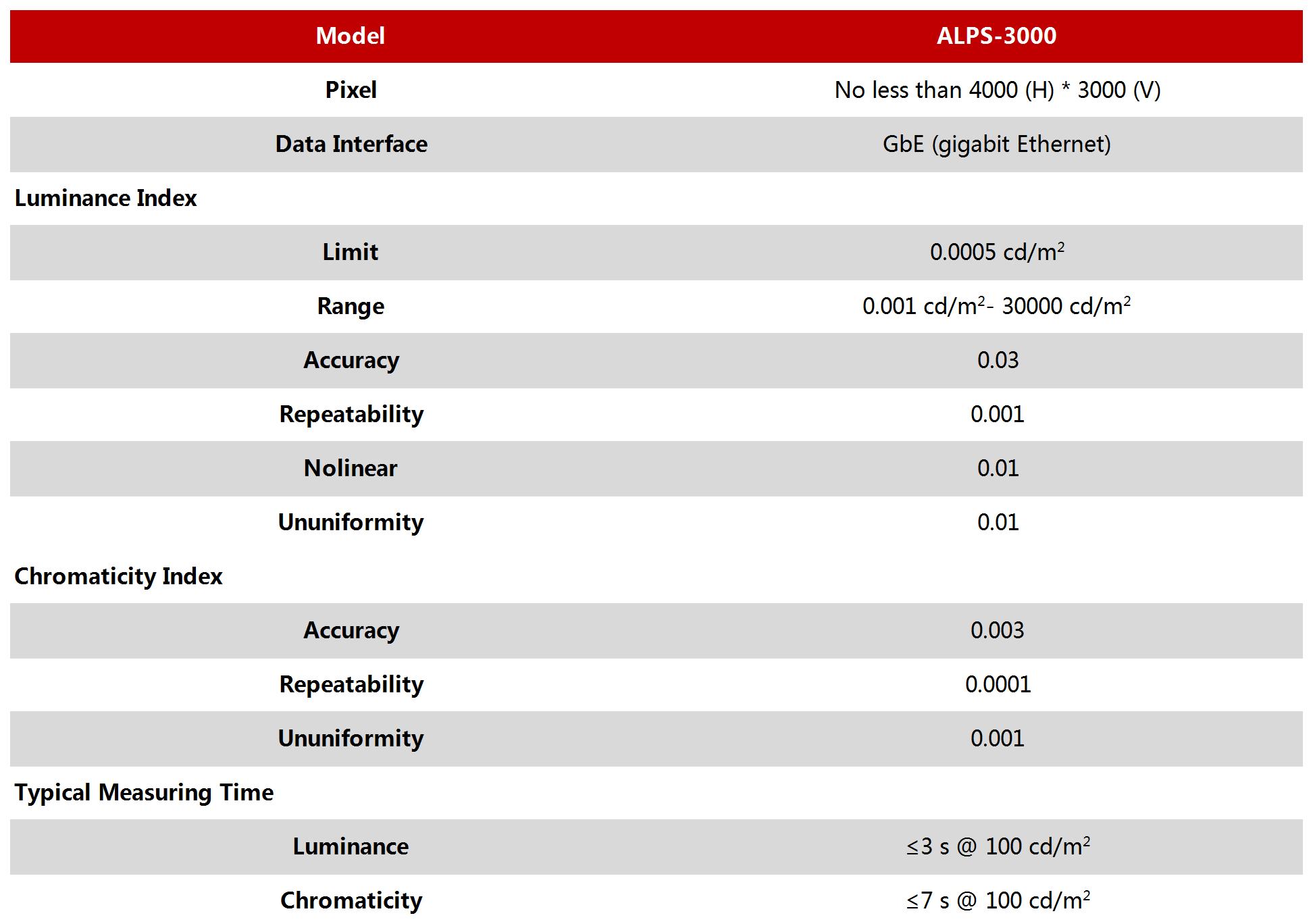This screenshot has width=1313, height=924.
Task: Click the luminance Accuracy value 0.03
Action: [x=998, y=360]
